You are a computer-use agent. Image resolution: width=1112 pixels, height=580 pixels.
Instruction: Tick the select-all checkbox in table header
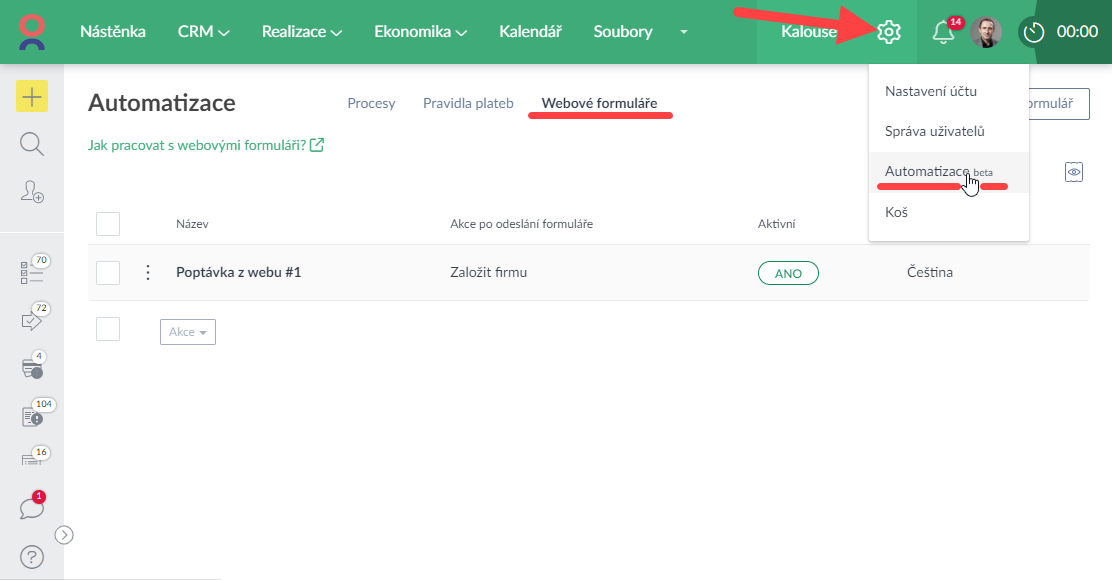tap(108, 224)
